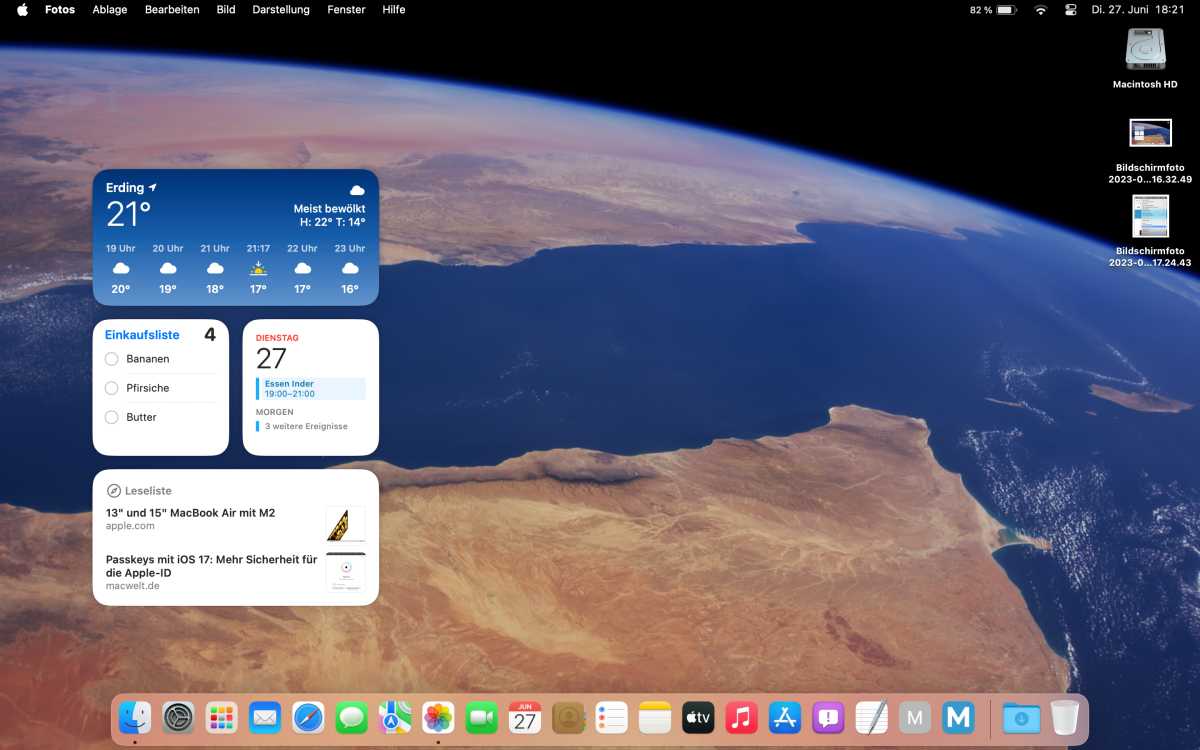
Task: Click the blue M app icon in the Dock
Action: click(x=958, y=717)
